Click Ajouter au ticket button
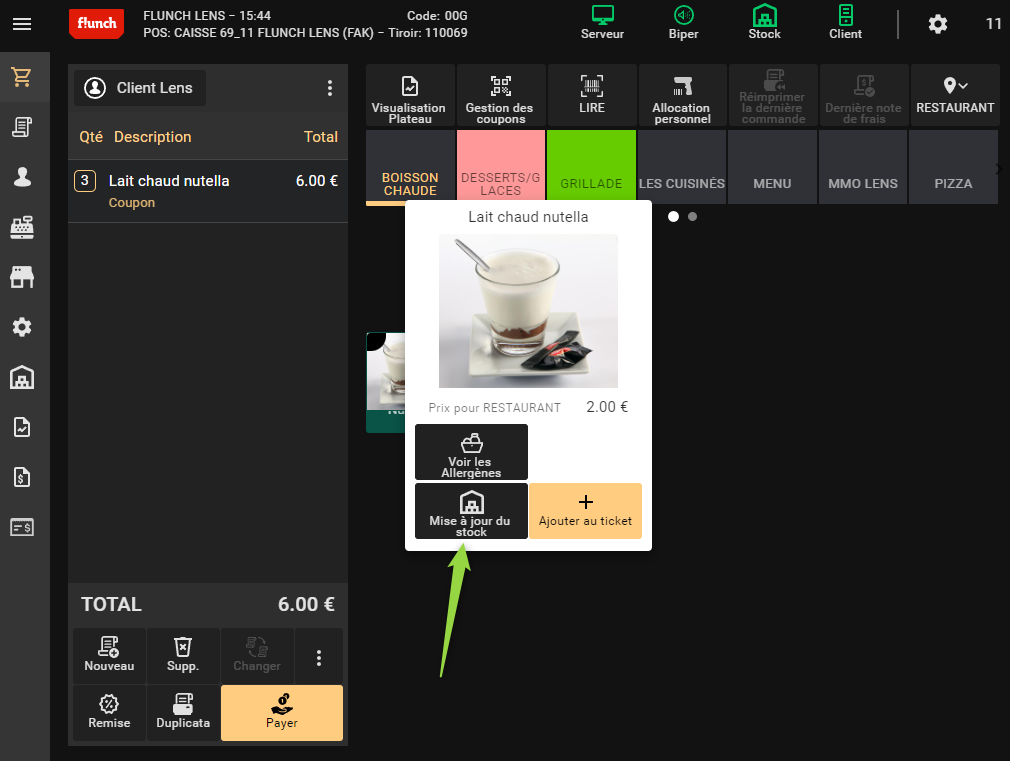Viewport: 1010px width, 761px height. point(585,511)
